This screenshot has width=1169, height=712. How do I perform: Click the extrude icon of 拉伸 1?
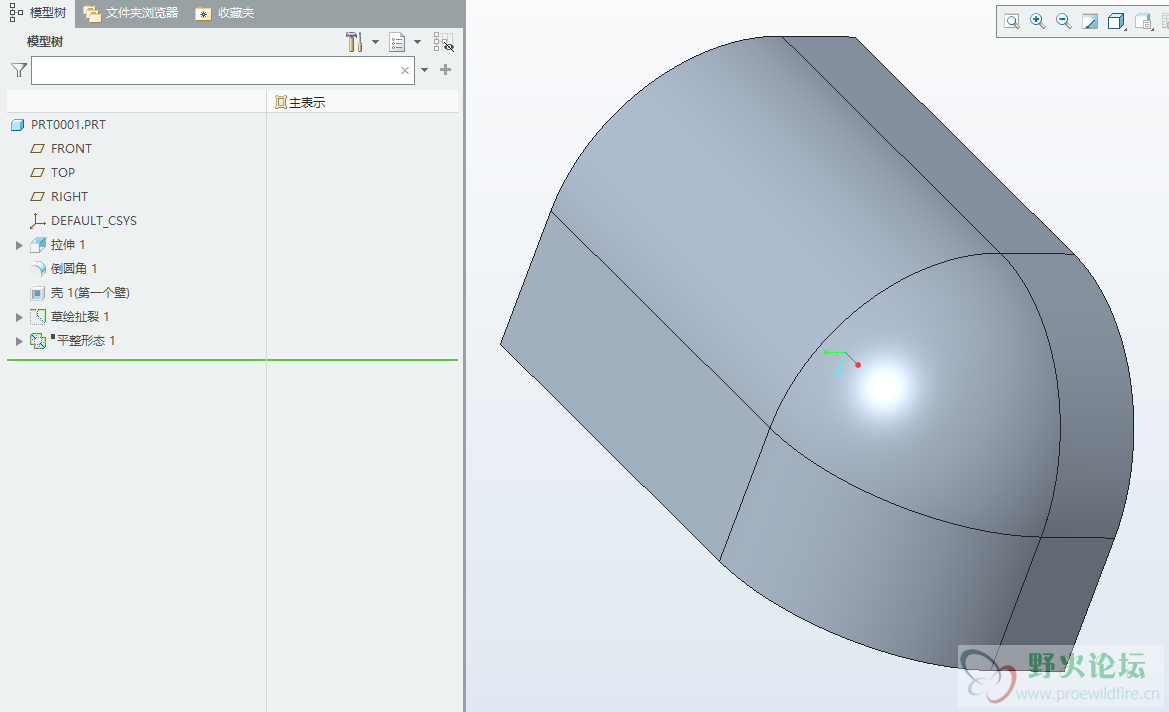[x=37, y=245]
